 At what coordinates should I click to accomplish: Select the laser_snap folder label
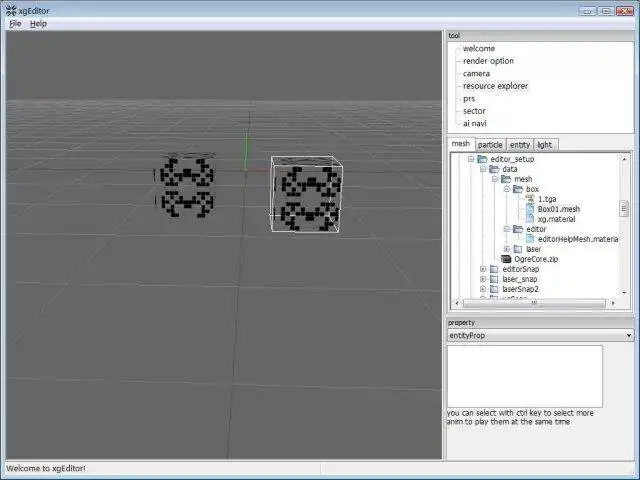(520, 279)
